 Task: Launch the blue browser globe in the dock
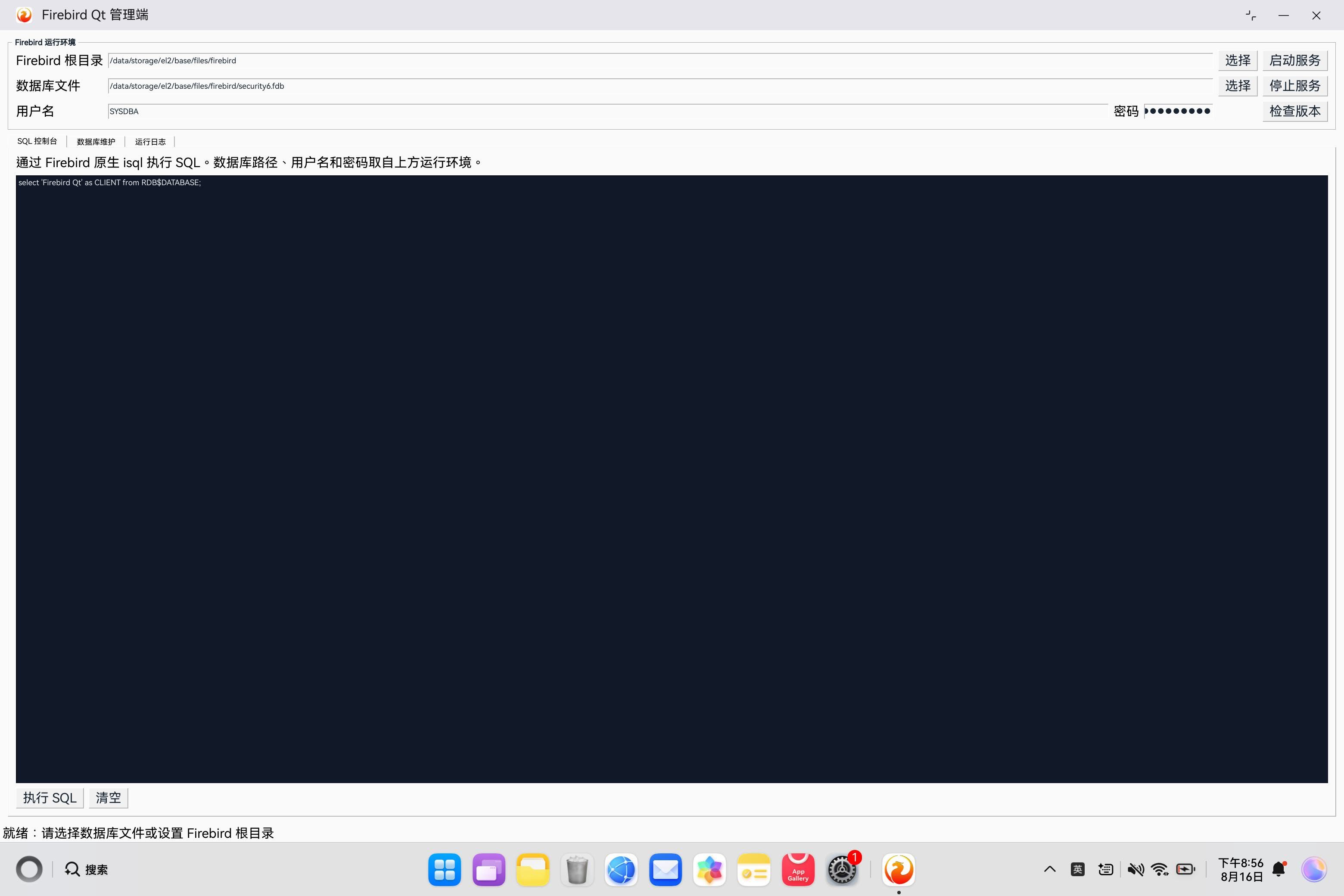click(x=621, y=870)
